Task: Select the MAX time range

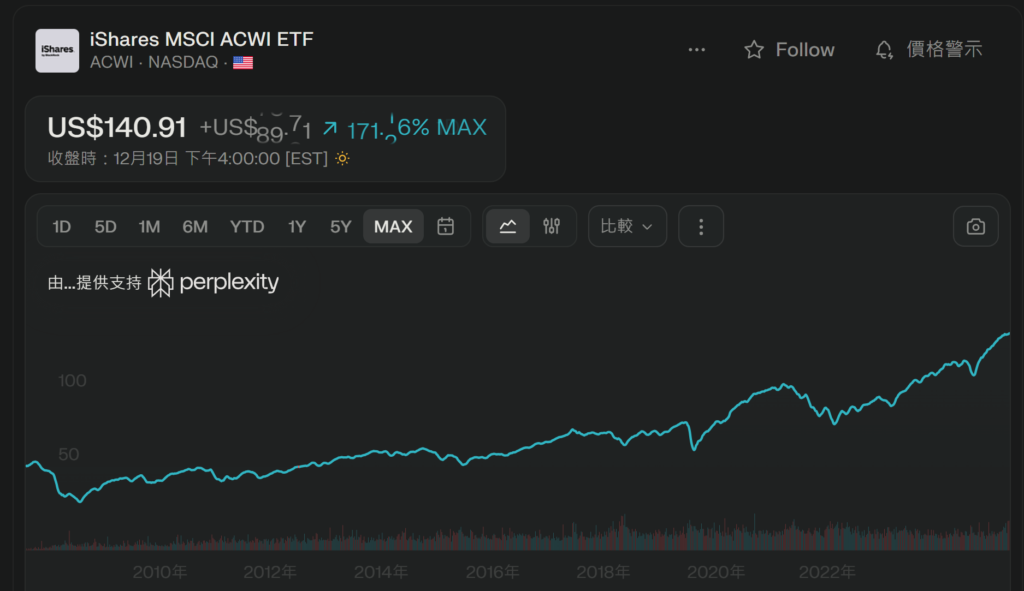Action: (x=393, y=227)
